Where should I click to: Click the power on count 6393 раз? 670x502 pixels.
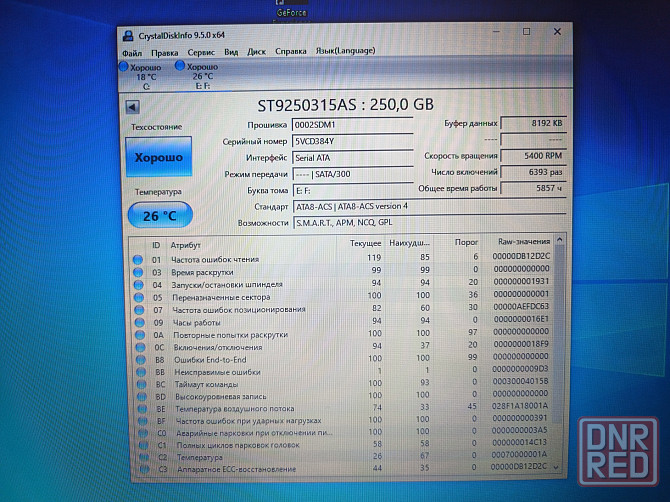(534, 172)
